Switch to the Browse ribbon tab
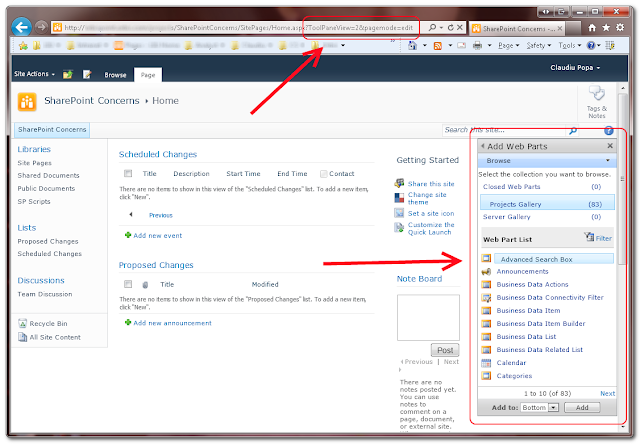Viewport: 640px width, 444px height. tap(115, 75)
